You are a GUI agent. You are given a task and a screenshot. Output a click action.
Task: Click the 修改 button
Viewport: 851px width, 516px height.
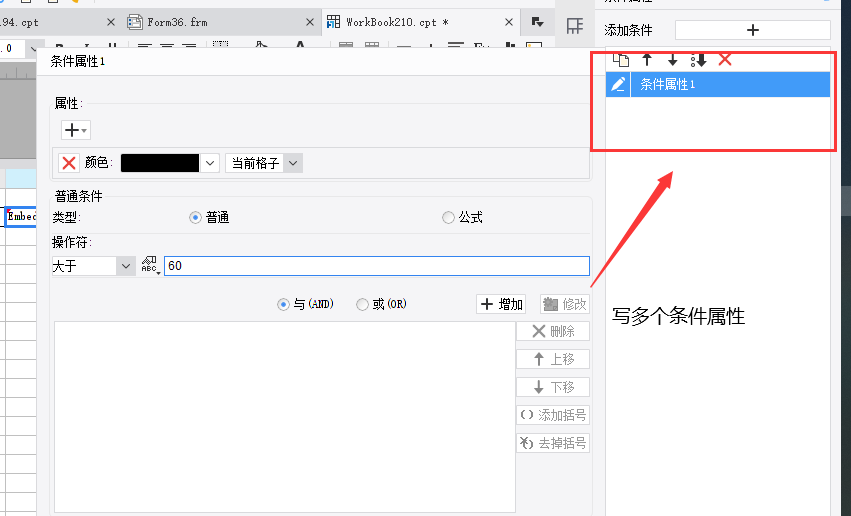(x=565, y=304)
